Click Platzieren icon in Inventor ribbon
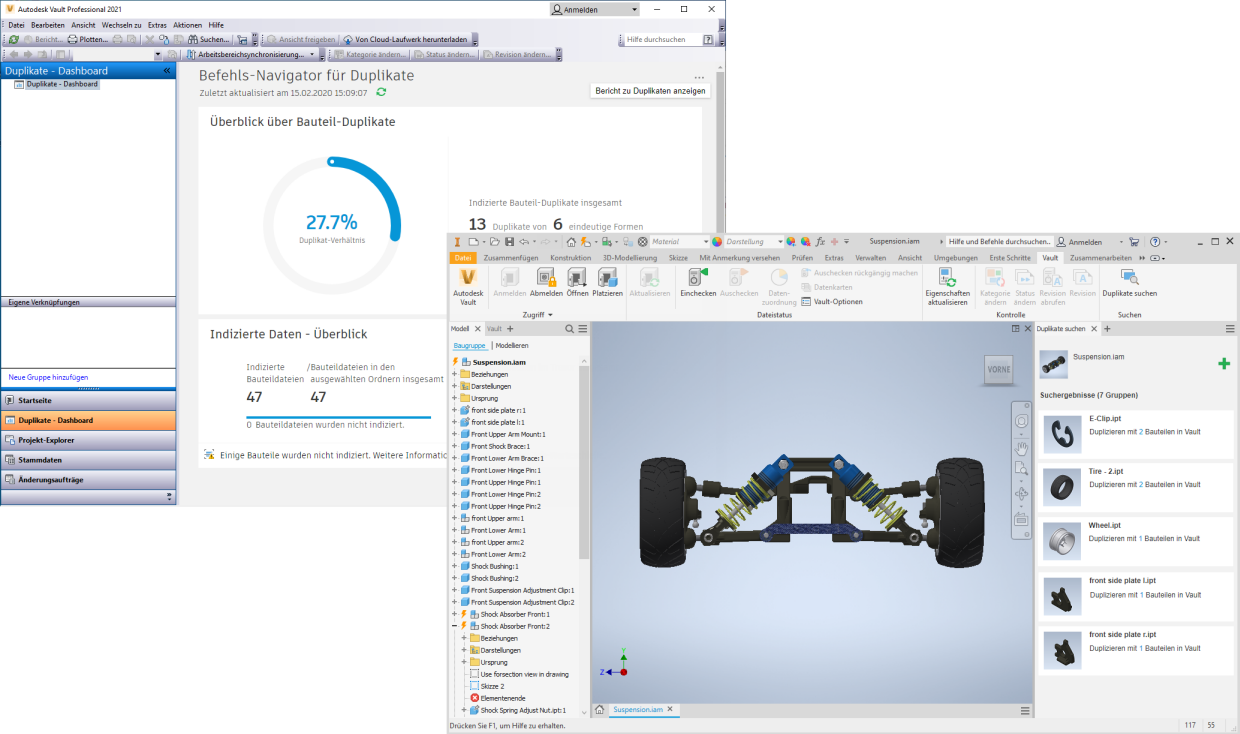The height and width of the screenshot is (734, 1240). click(x=607, y=278)
